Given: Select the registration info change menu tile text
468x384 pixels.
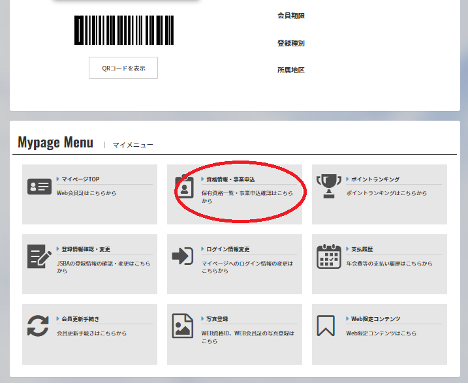Looking at the screenshot, I should 86,249.
